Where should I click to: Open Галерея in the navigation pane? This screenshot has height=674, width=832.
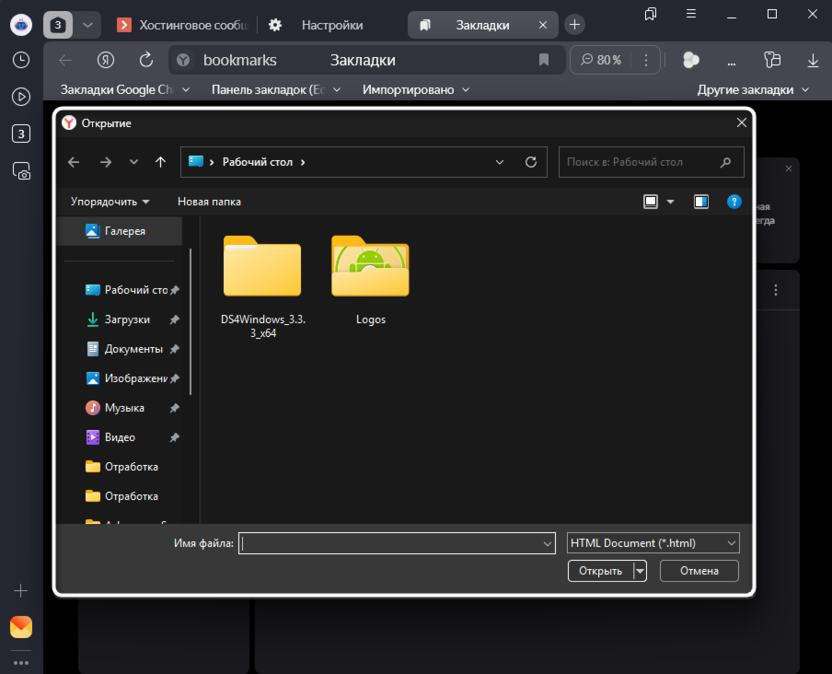tap(124, 231)
